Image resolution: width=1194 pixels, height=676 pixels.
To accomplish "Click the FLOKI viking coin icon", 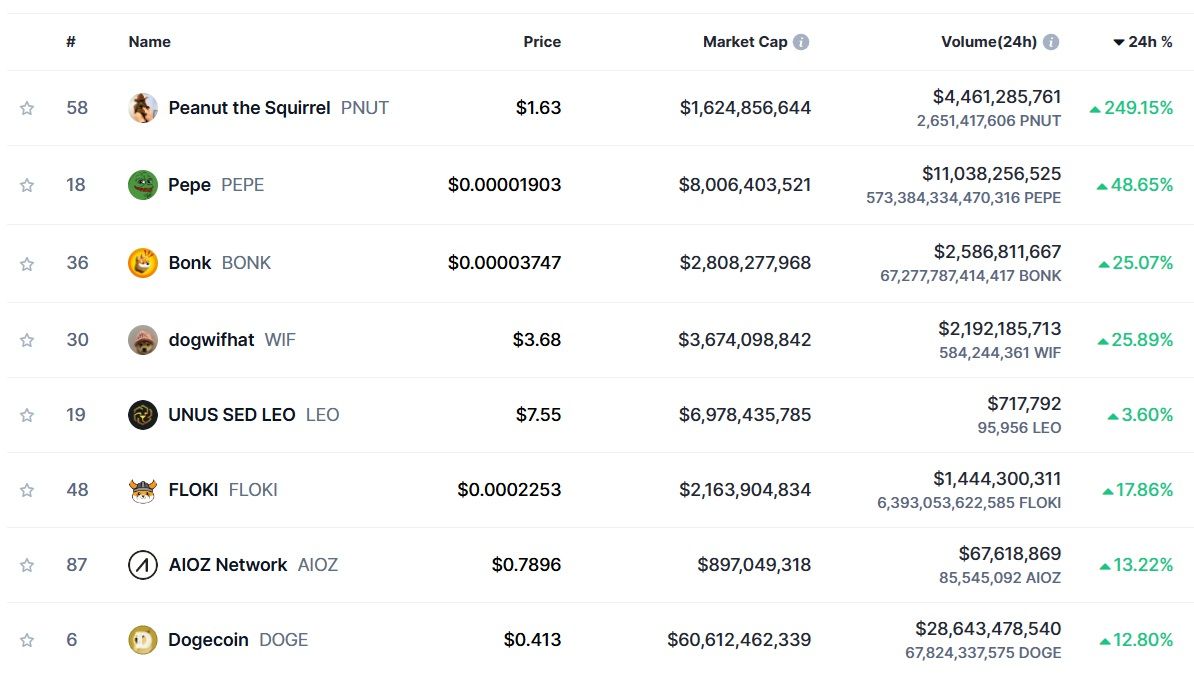I will click(143, 490).
